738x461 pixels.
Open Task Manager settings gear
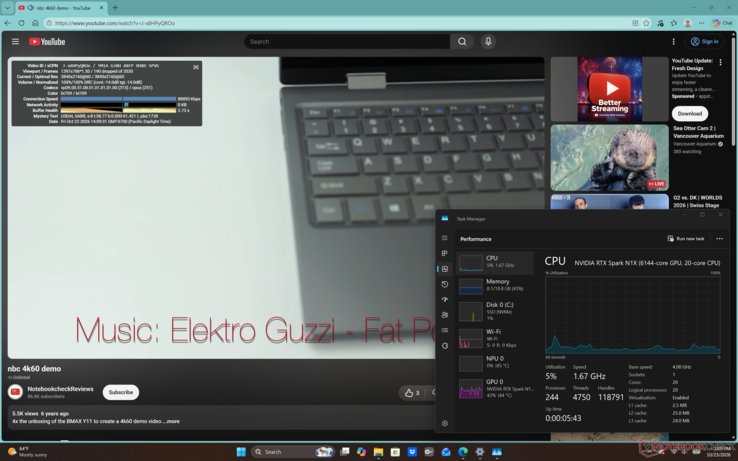coord(445,423)
